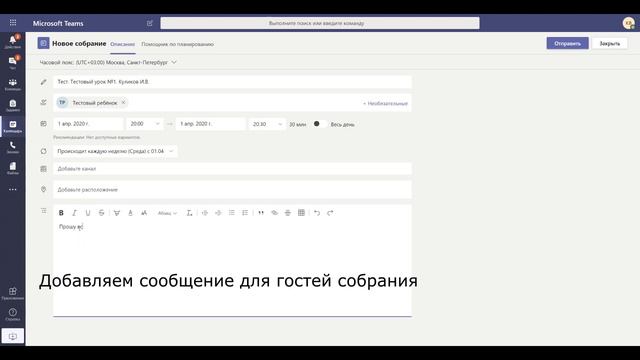
Task: Open the end time 20:30 dropdown
Action: [267, 124]
